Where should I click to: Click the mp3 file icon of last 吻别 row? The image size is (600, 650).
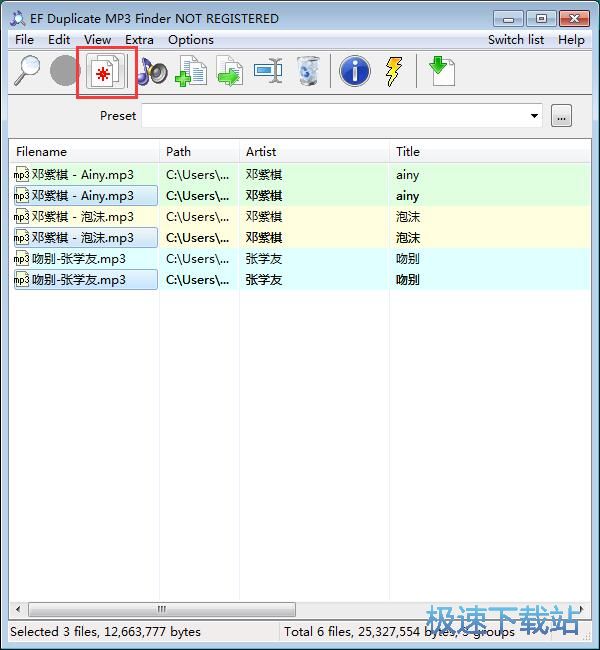coord(22,280)
